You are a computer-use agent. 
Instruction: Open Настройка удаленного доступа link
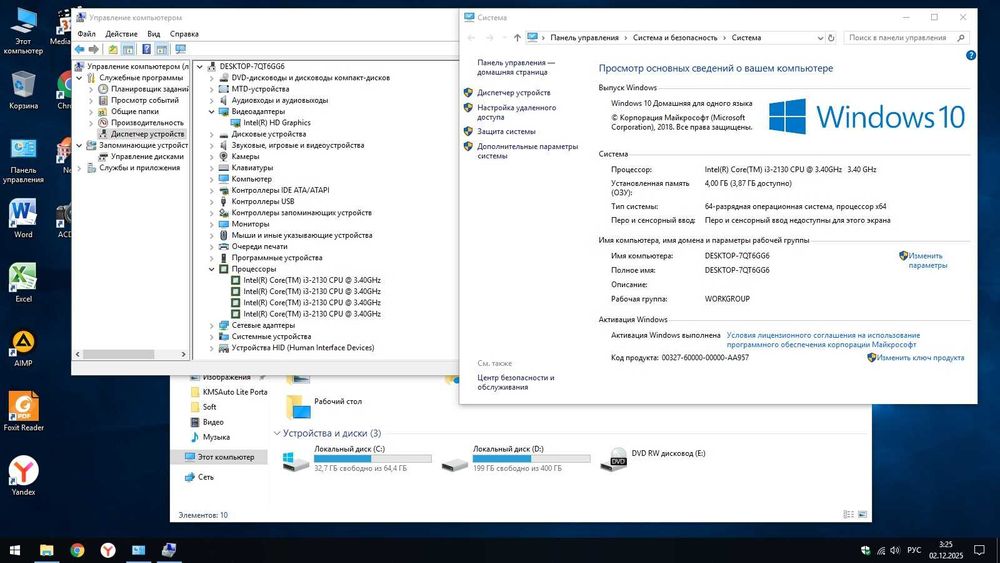pyautogui.click(x=517, y=112)
